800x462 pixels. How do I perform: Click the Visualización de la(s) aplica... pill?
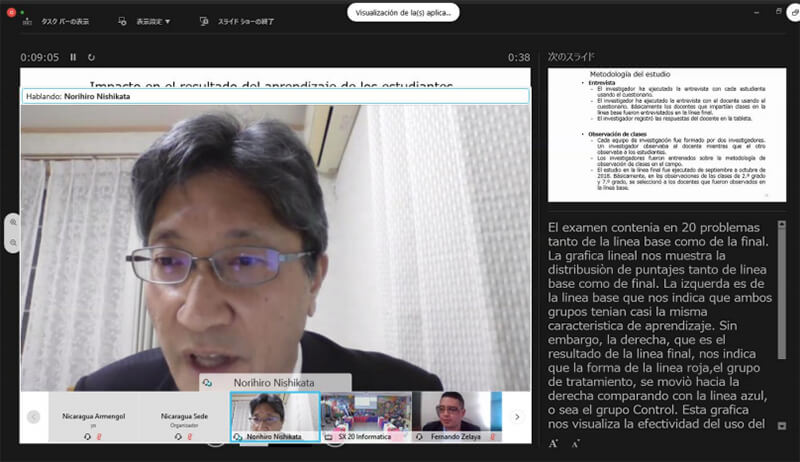point(403,13)
